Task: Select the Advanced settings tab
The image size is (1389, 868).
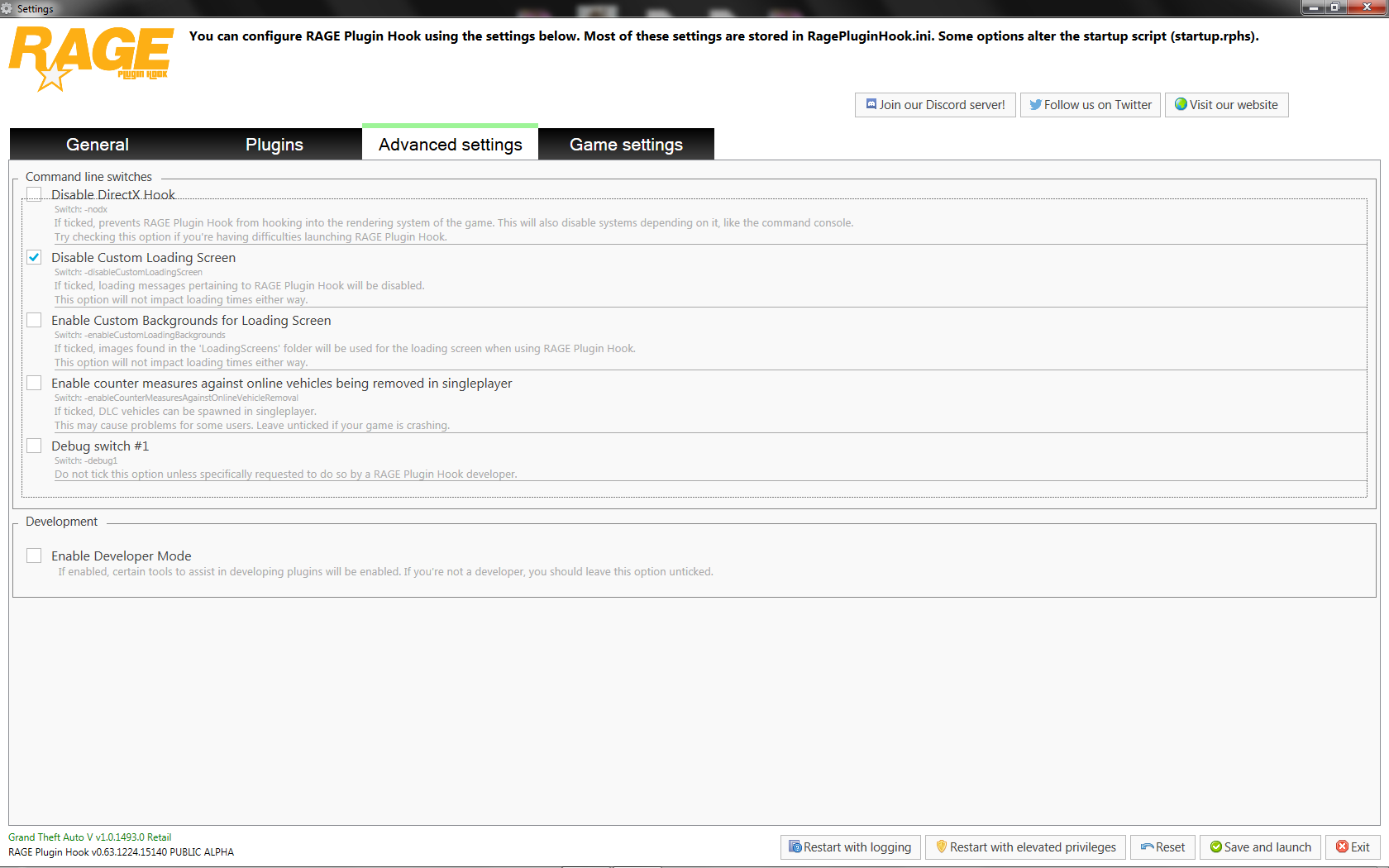Action: [x=450, y=142]
